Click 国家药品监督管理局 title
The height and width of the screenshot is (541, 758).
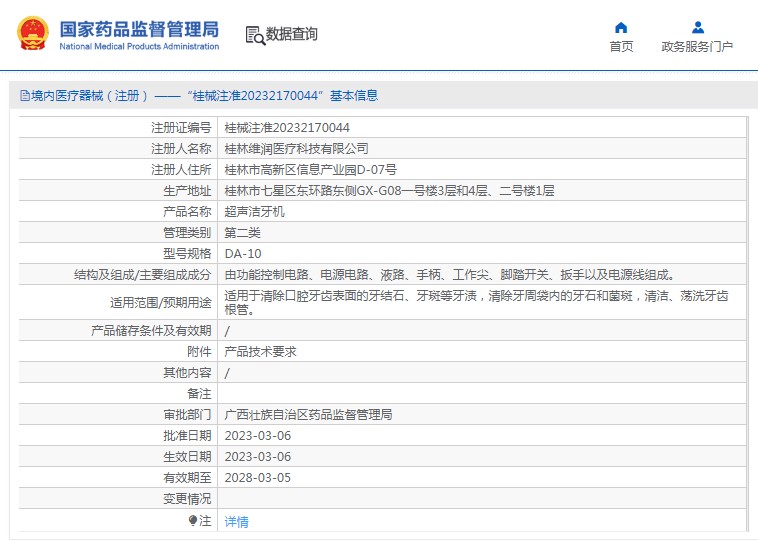tap(139, 29)
